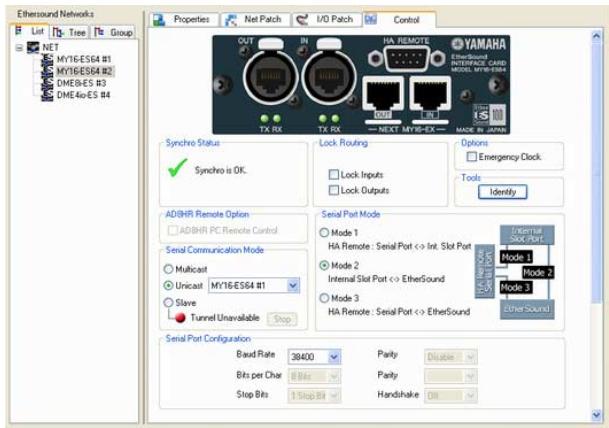Screen dimensions: 609x428
Task: Click the Yamaha logo on card
Action: coord(478,44)
